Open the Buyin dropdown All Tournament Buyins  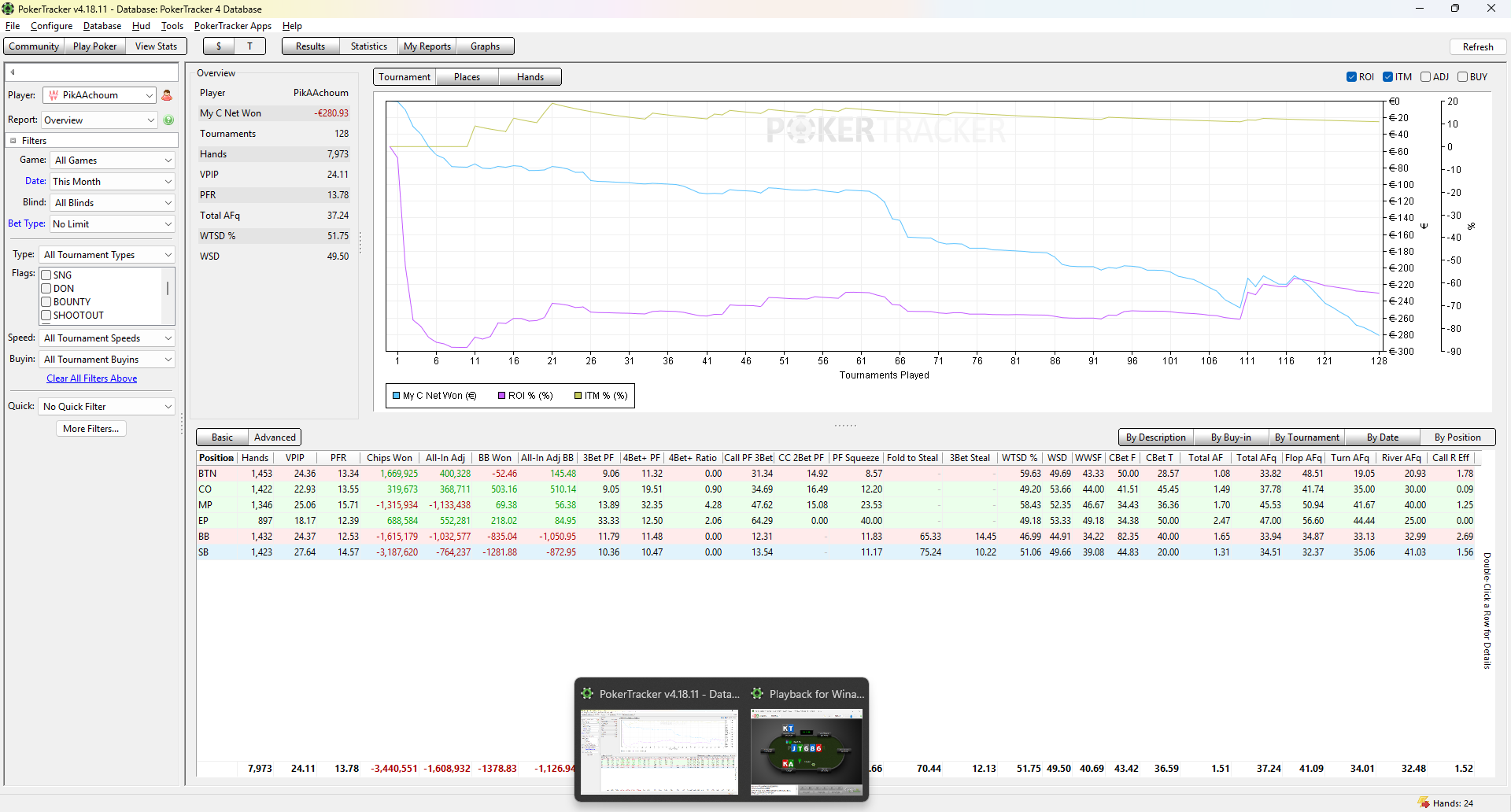point(107,360)
